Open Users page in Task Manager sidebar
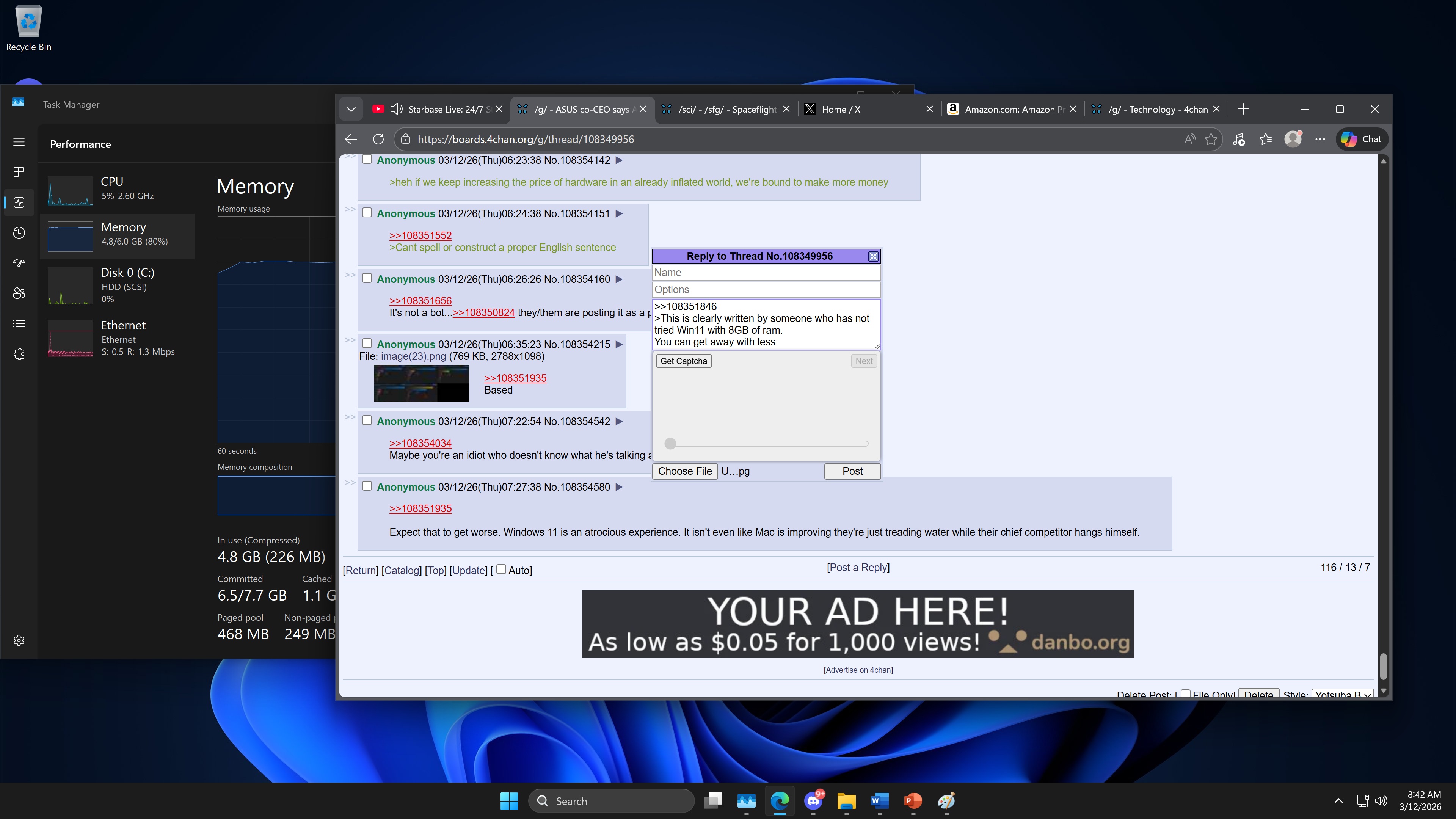1456x819 pixels. click(x=19, y=293)
